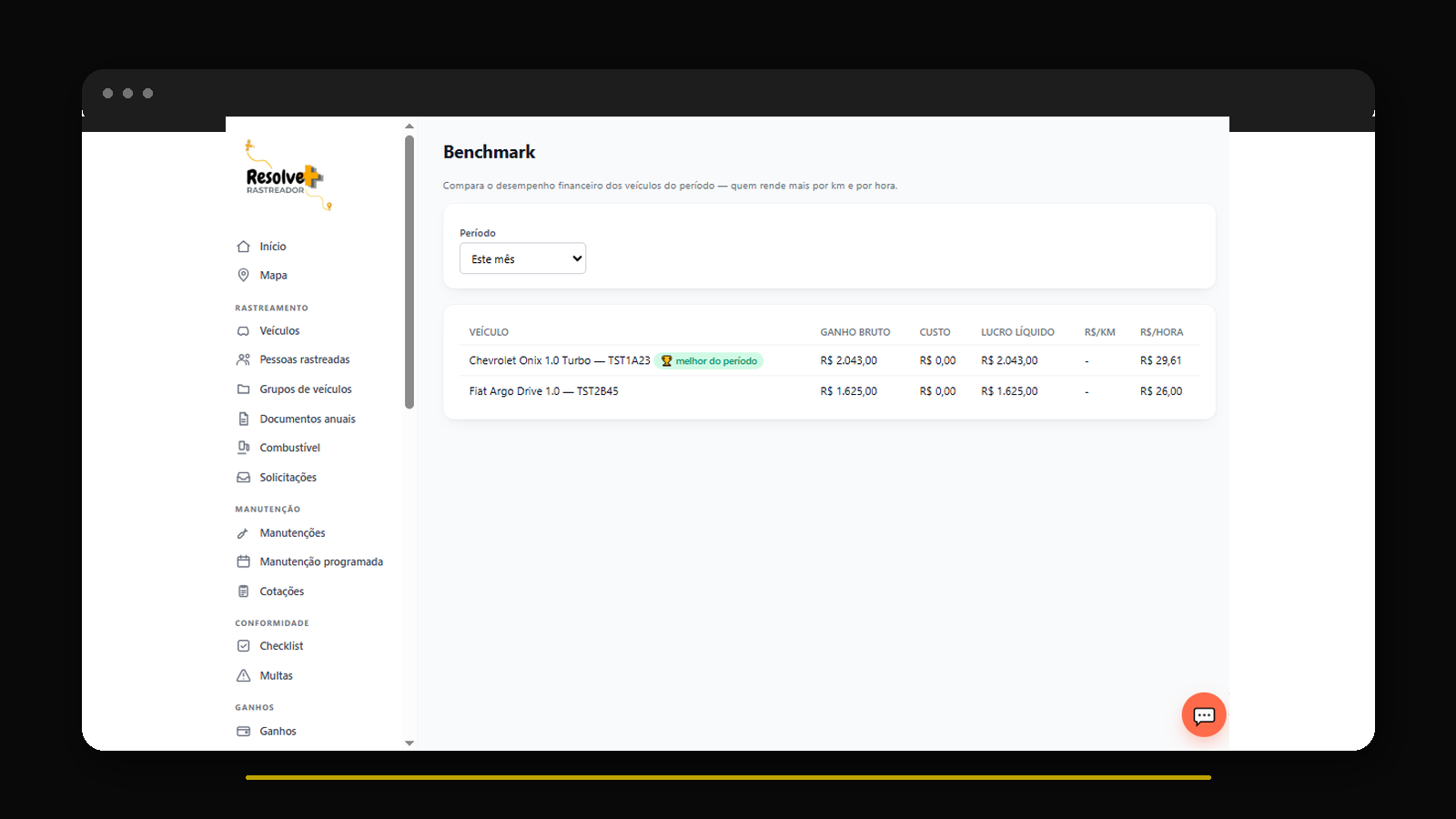The image size is (1456, 819).
Task: Click the Manutenções wrench icon
Action: pos(243,533)
